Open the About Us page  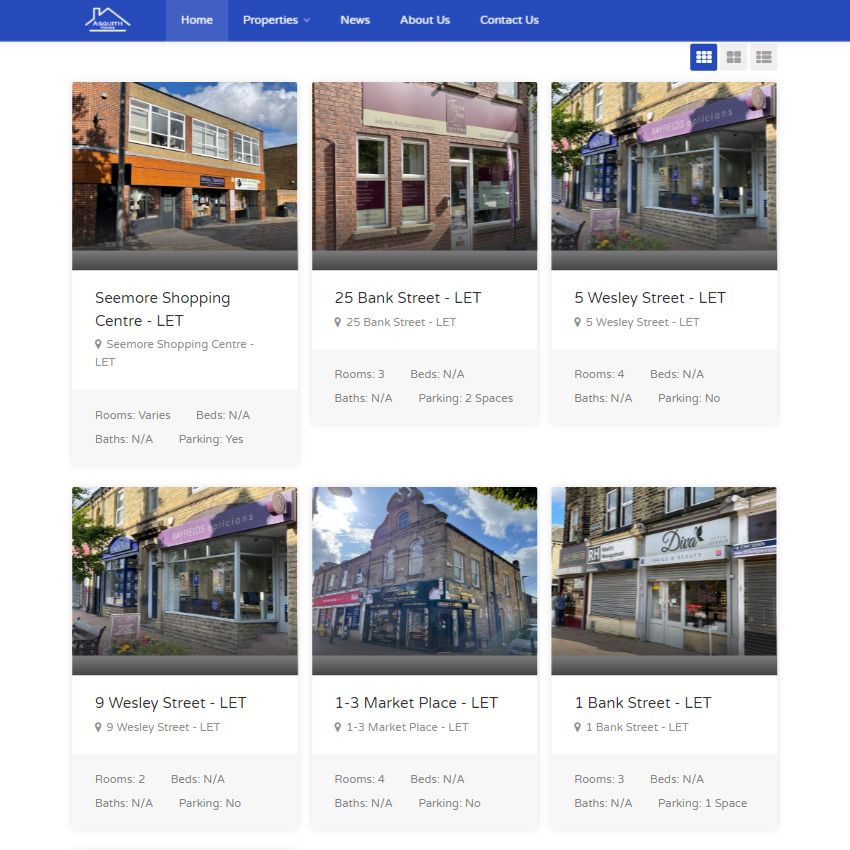(425, 20)
